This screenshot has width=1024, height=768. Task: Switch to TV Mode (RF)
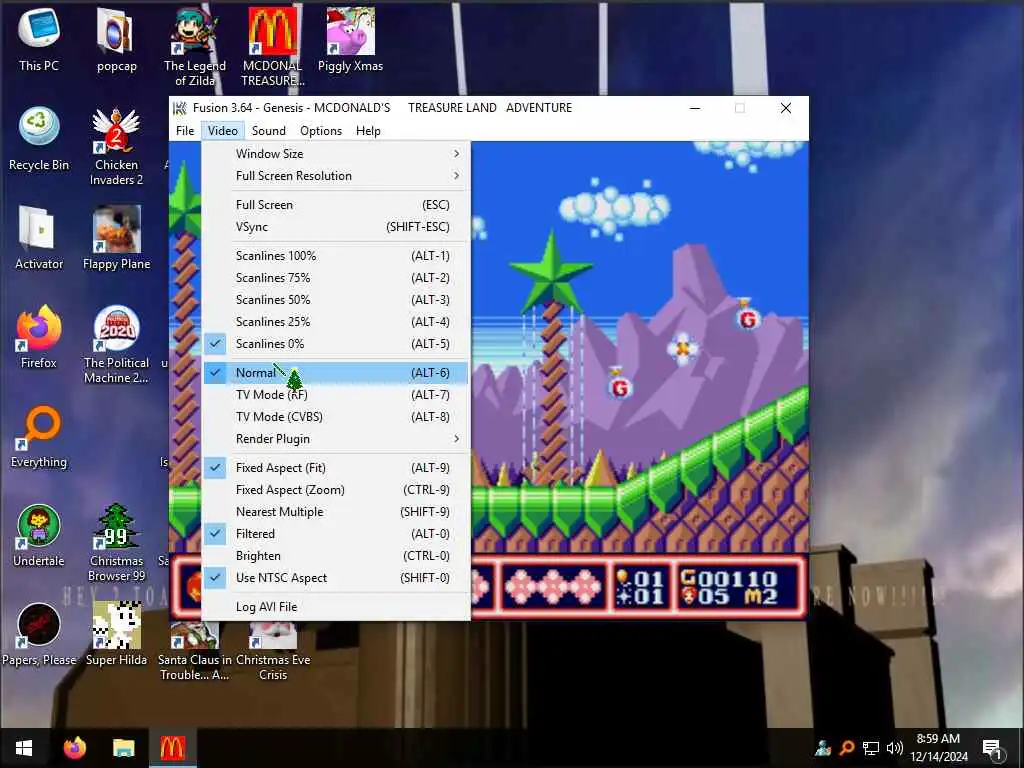coord(336,394)
